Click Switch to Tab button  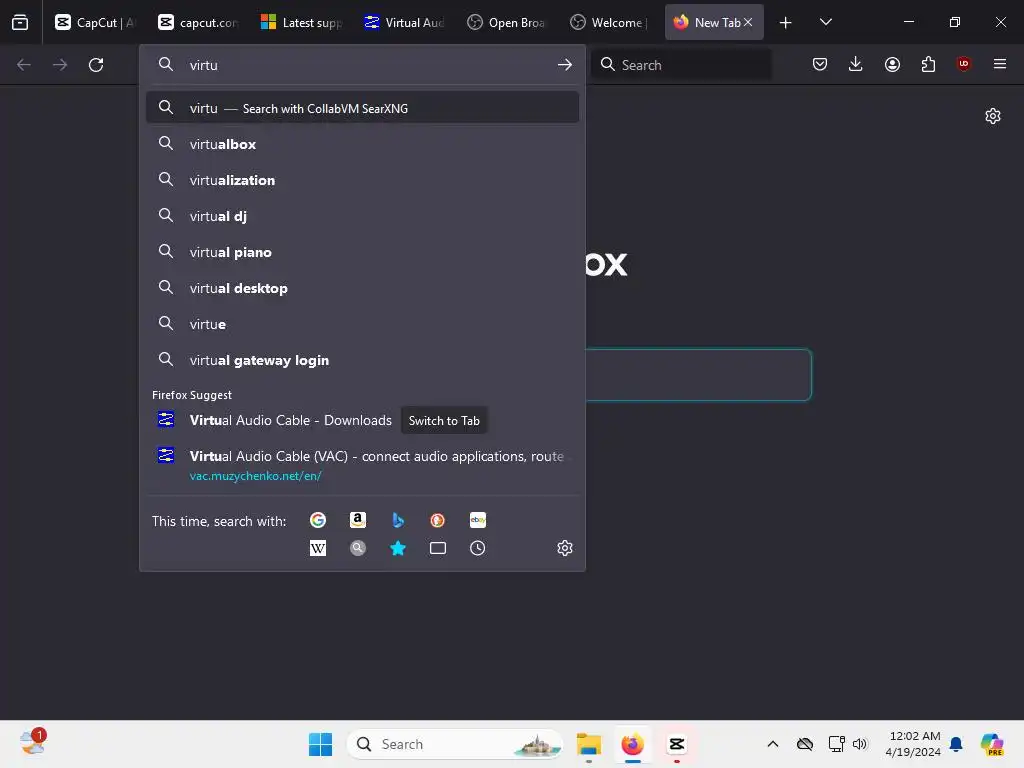click(444, 421)
